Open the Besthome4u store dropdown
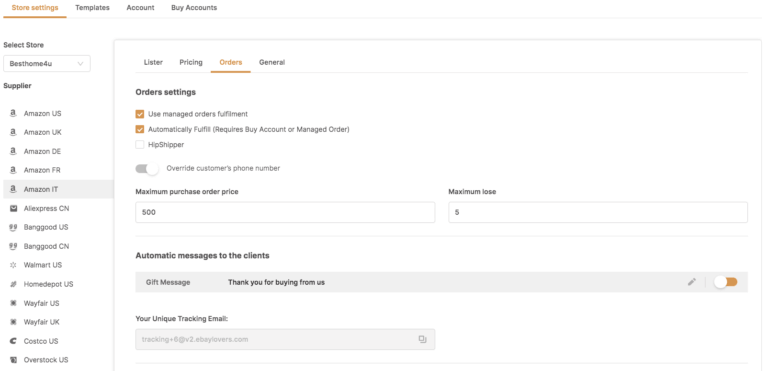 pyautogui.click(x=47, y=63)
